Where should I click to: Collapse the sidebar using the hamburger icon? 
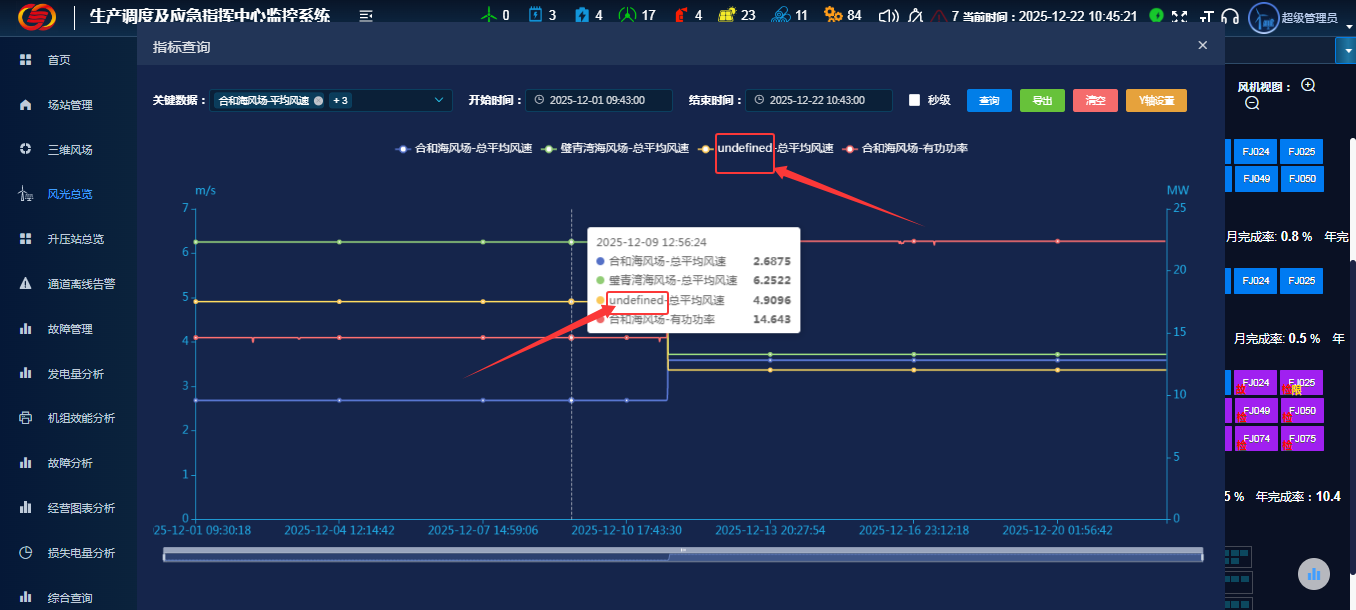(366, 16)
